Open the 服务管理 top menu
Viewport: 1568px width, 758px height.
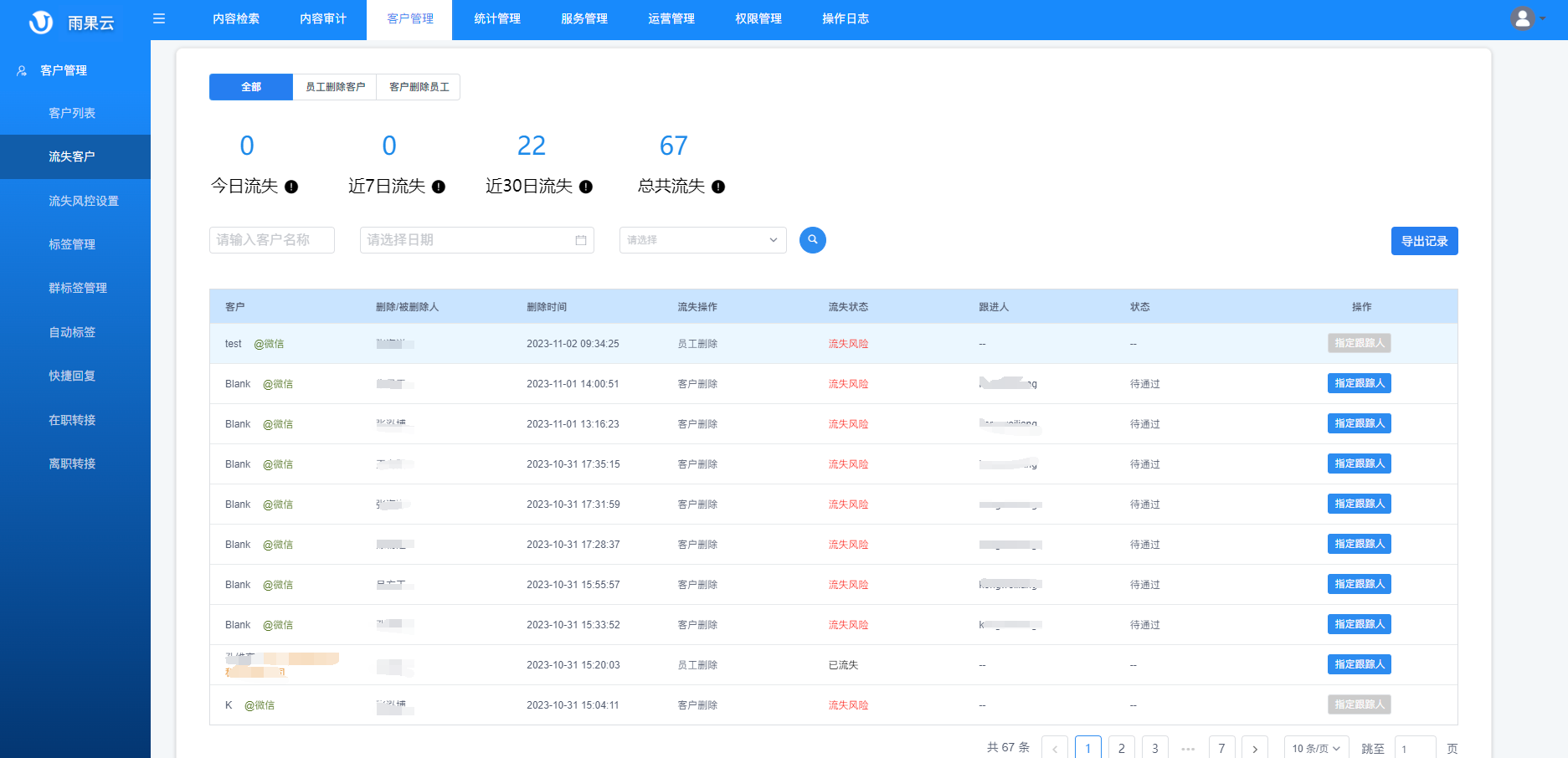(584, 18)
